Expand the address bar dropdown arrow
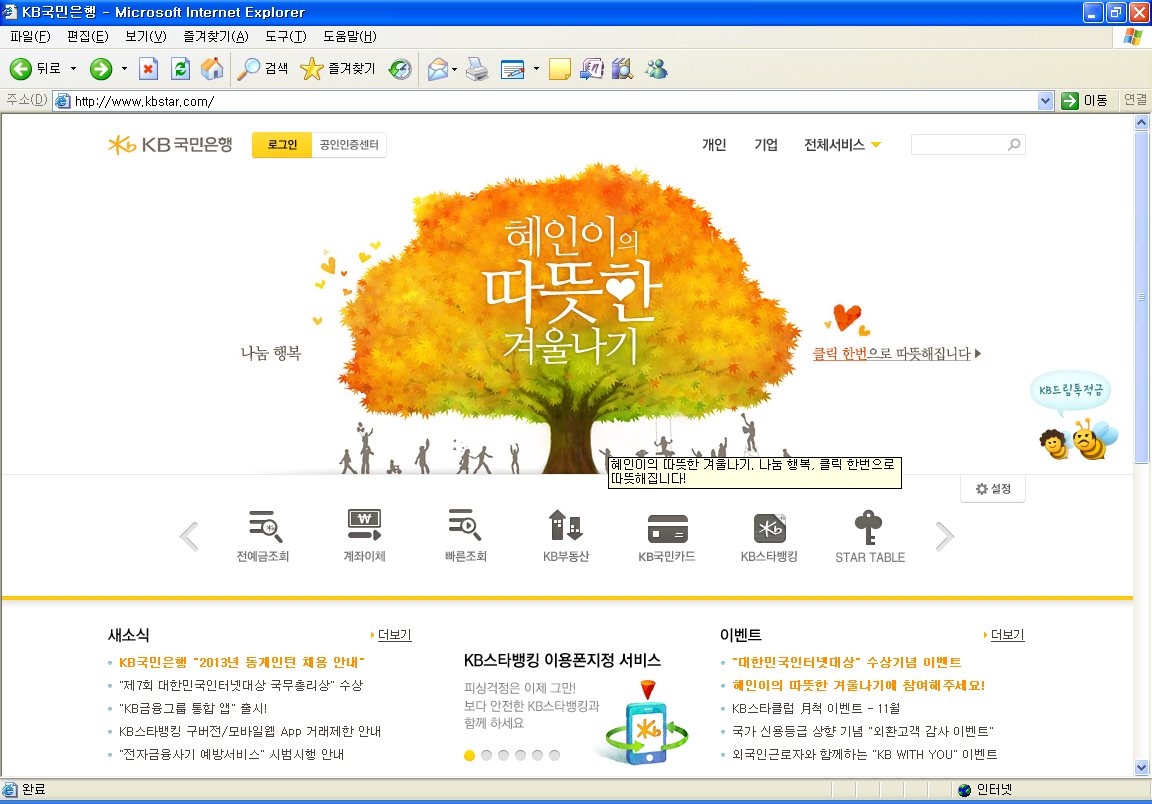 point(1045,101)
